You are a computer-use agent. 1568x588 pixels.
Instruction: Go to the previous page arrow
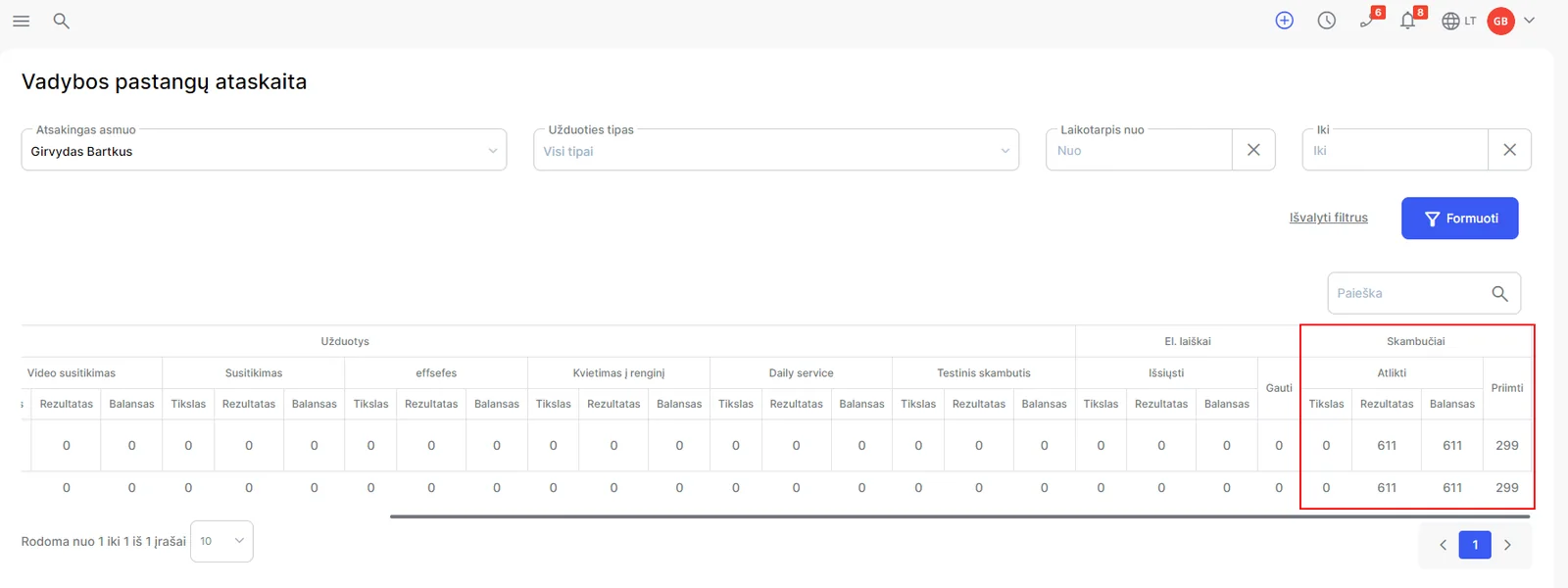click(x=1443, y=545)
